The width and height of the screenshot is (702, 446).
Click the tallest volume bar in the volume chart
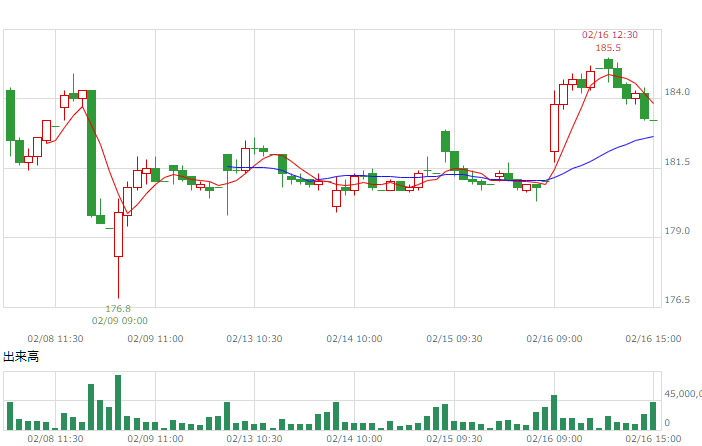[118, 403]
